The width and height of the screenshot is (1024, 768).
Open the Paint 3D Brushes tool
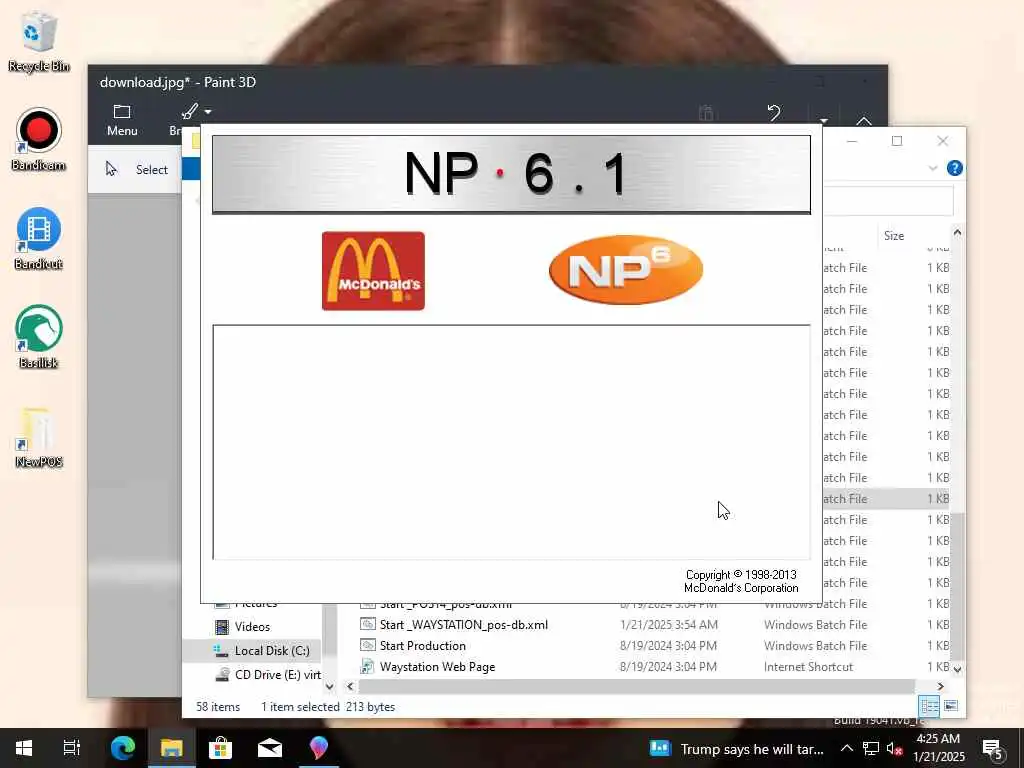[189, 112]
